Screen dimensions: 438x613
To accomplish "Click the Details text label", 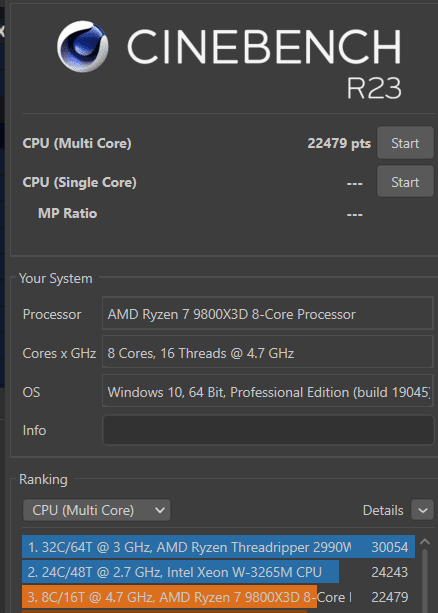I will (383, 510).
